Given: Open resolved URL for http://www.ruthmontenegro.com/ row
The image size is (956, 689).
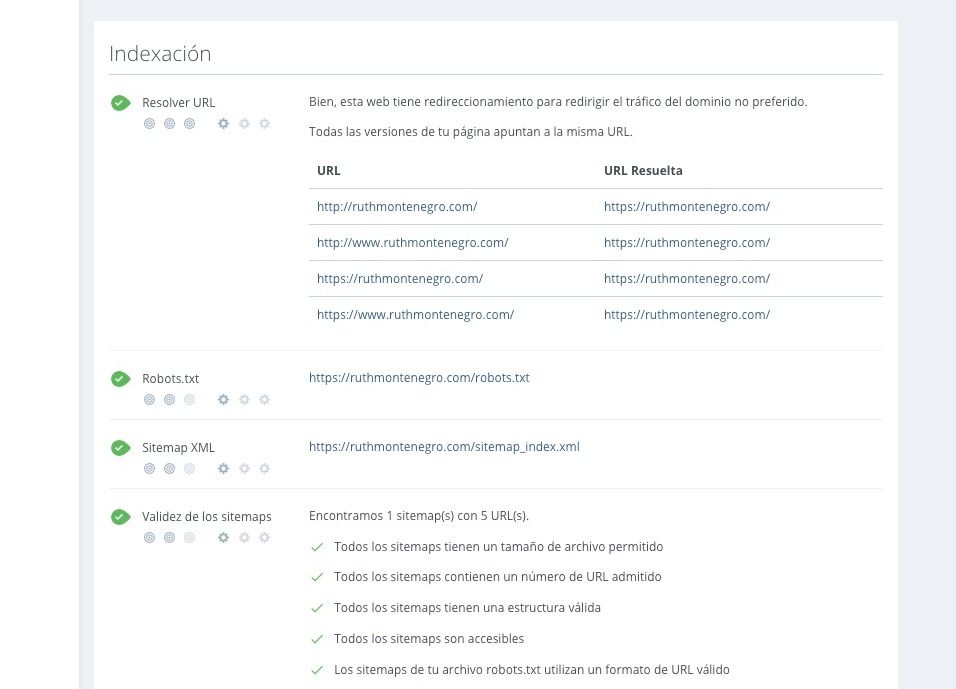Looking at the screenshot, I should pos(687,243).
